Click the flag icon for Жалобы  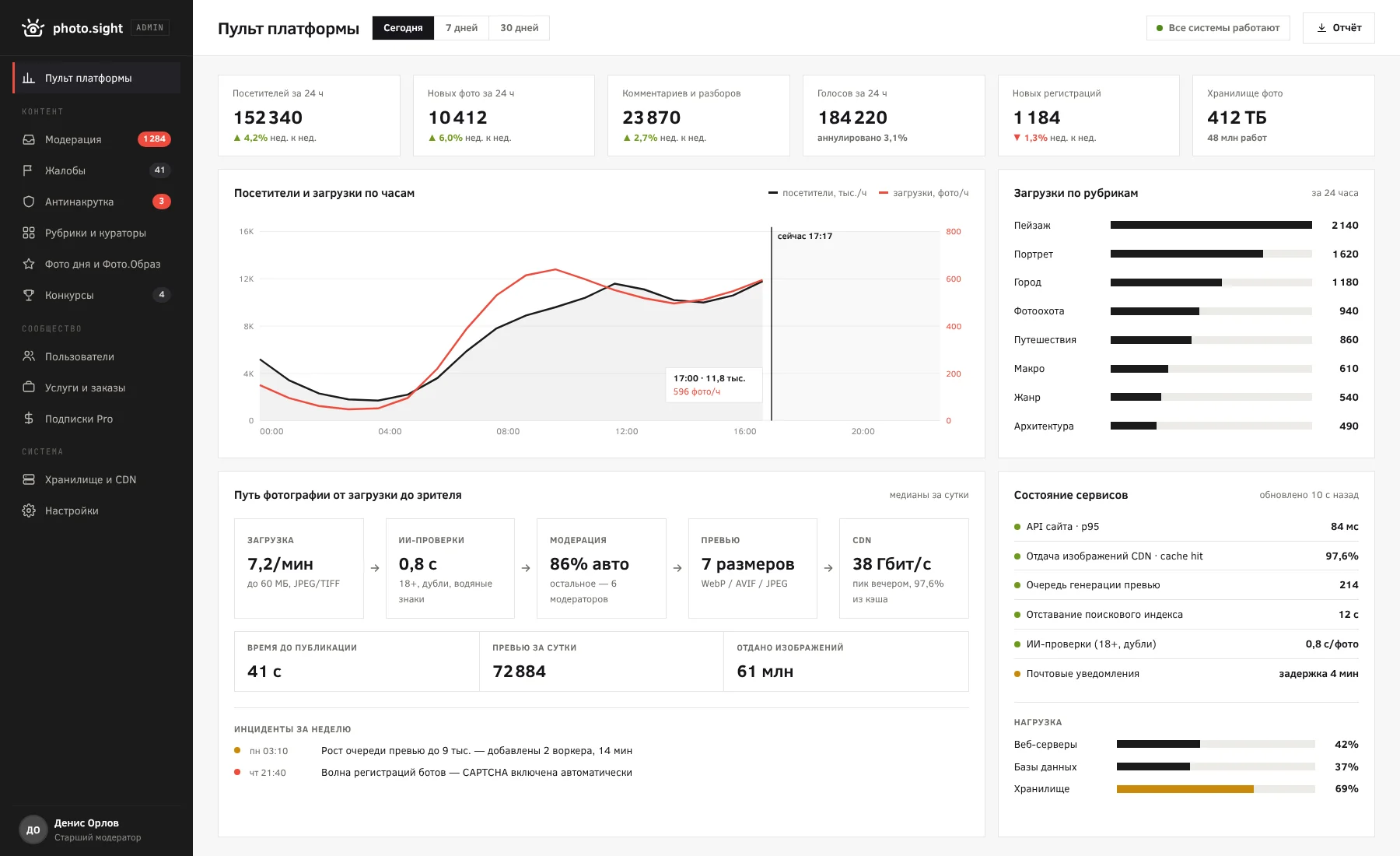(29, 170)
